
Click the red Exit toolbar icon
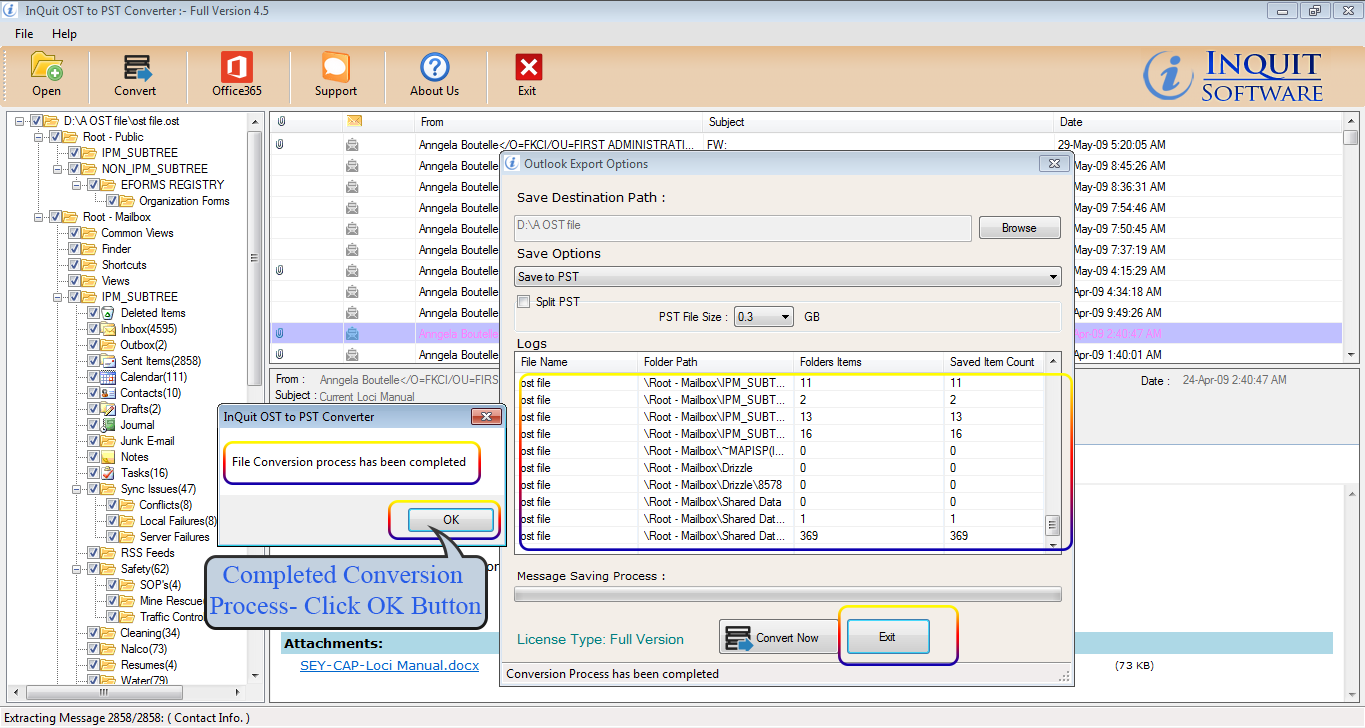tap(527, 68)
